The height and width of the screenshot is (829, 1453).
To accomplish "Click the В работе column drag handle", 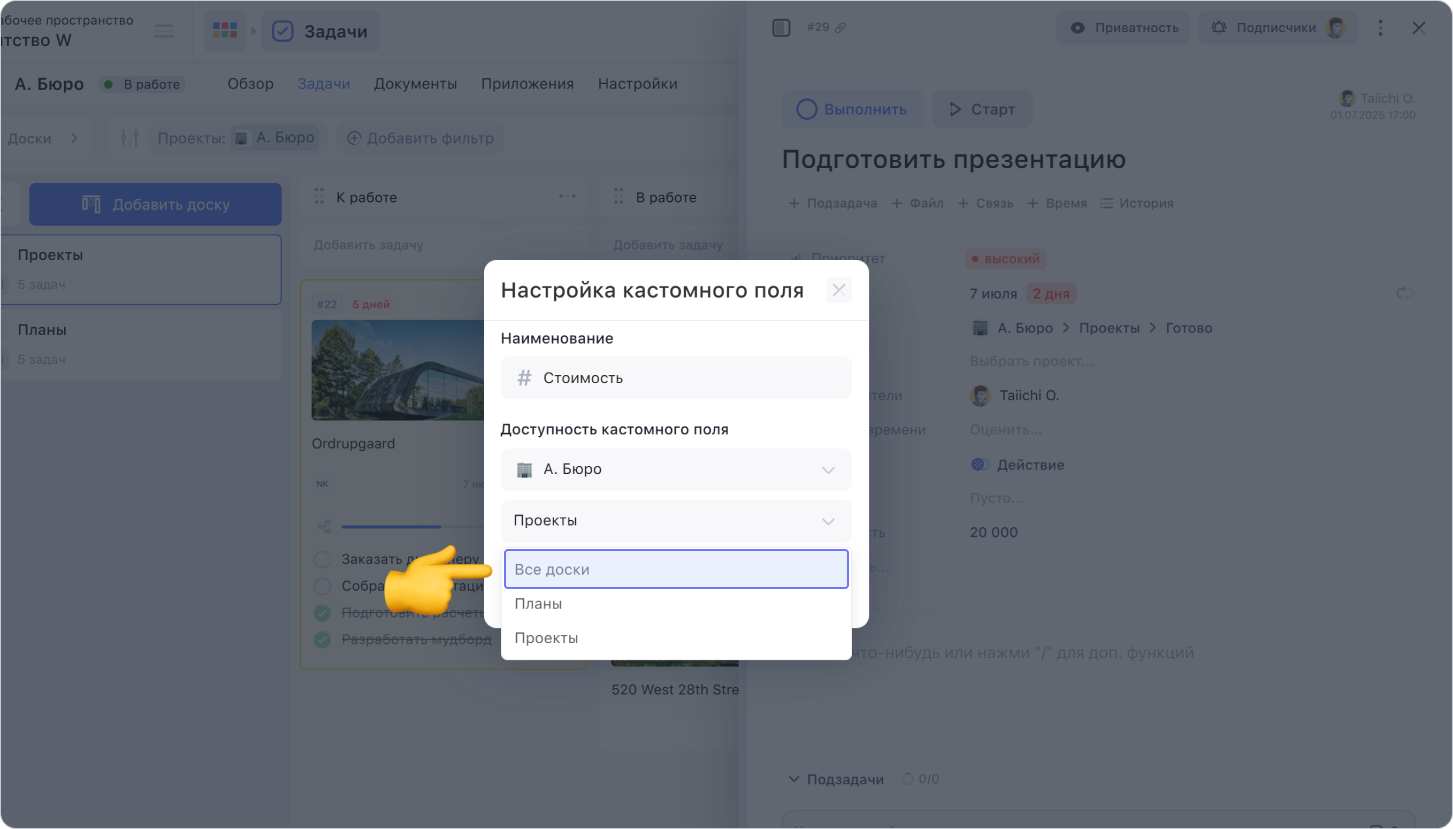I will coord(619,197).
